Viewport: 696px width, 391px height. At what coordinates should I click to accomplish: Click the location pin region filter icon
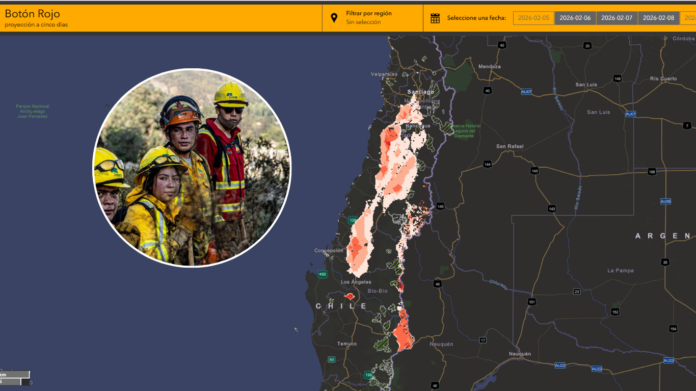tap(334, 18)
